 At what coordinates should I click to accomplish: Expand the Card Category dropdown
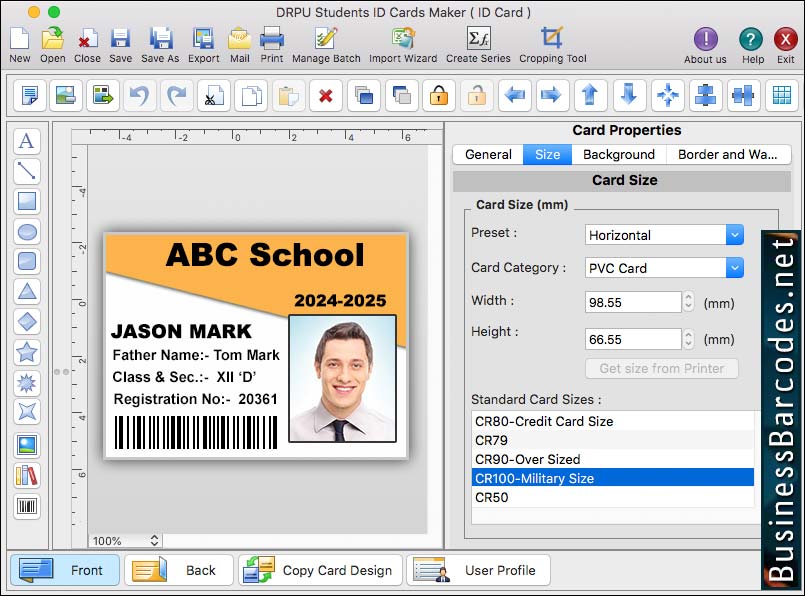tap(735, 268)
